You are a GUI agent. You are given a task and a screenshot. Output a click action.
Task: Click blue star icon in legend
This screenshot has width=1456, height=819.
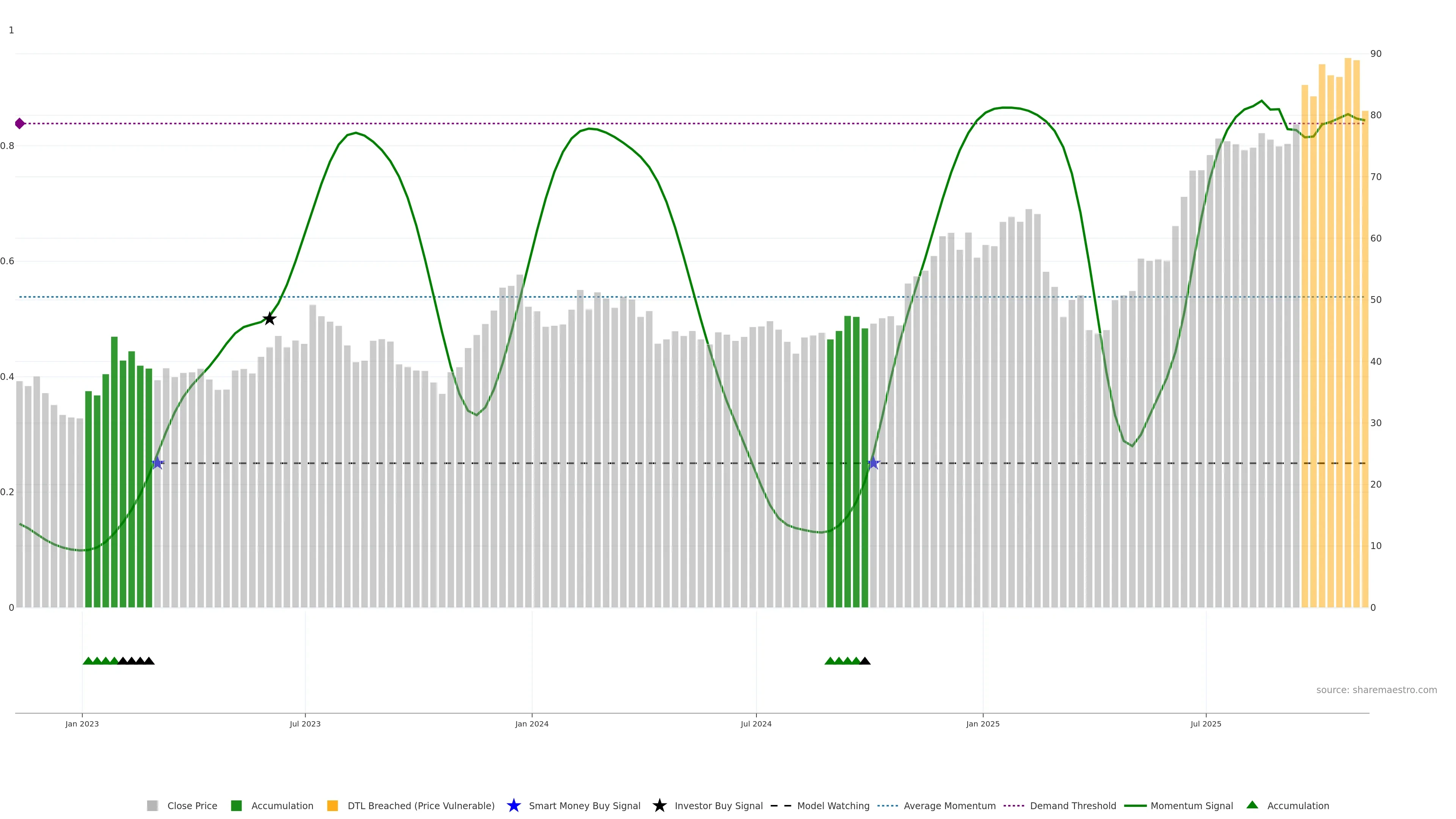(513, 805)
